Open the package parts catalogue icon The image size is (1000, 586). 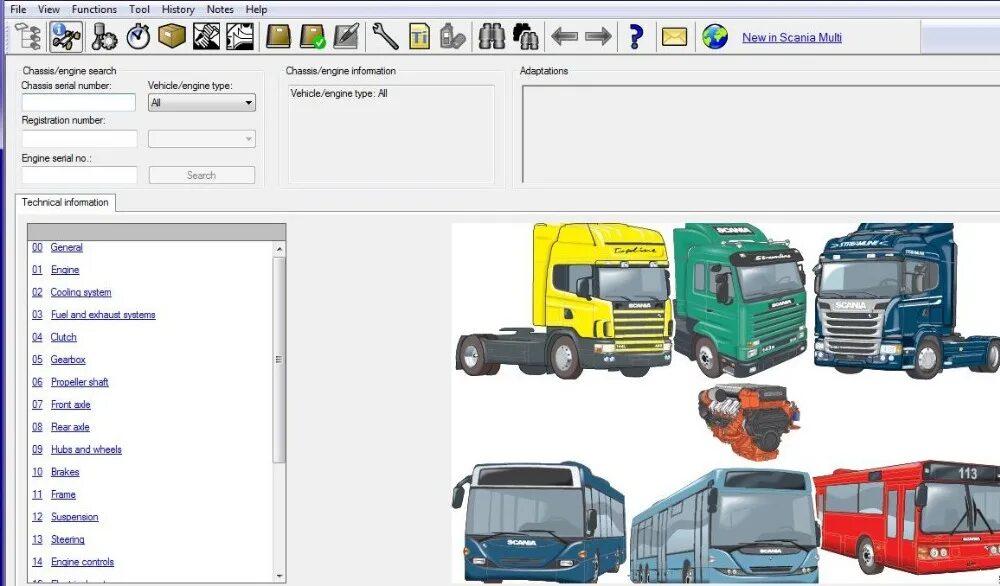tap(170, 36)
